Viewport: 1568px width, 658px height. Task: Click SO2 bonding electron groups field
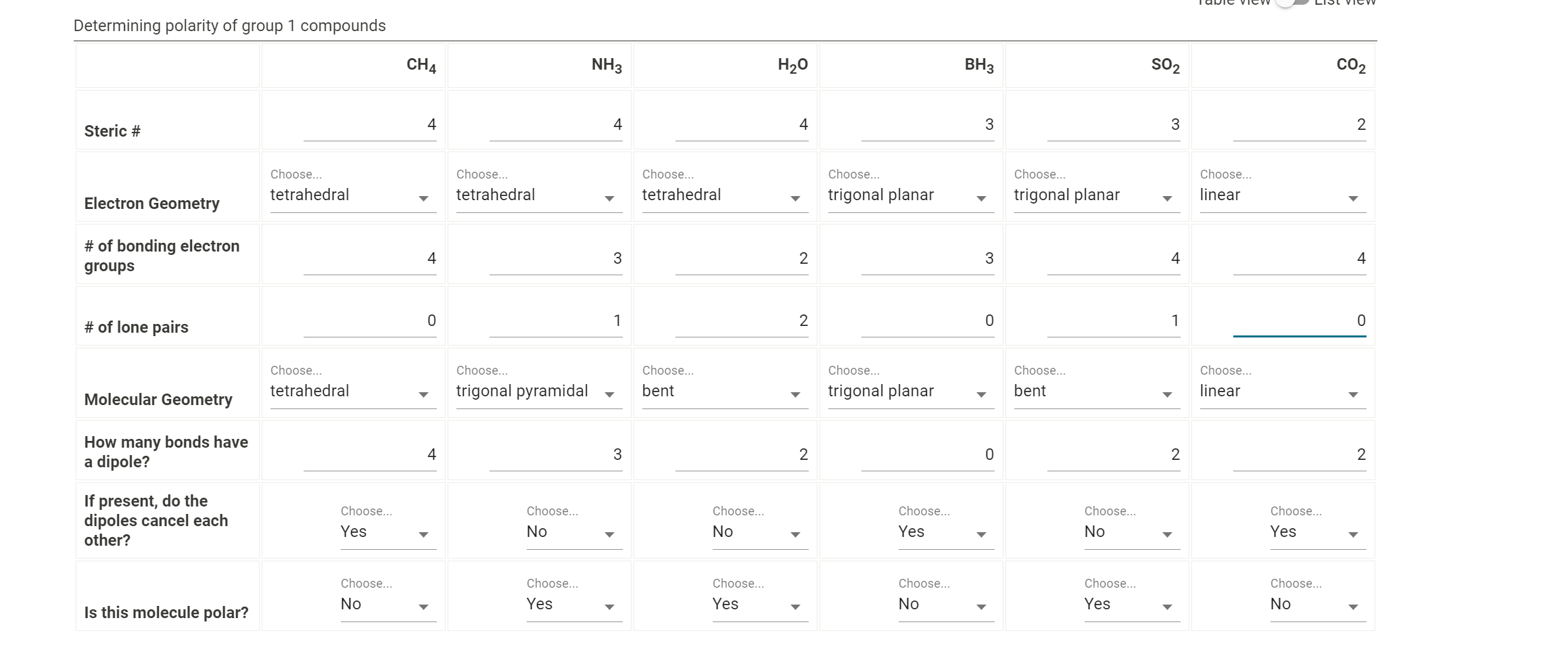(x=1114, y=259)
